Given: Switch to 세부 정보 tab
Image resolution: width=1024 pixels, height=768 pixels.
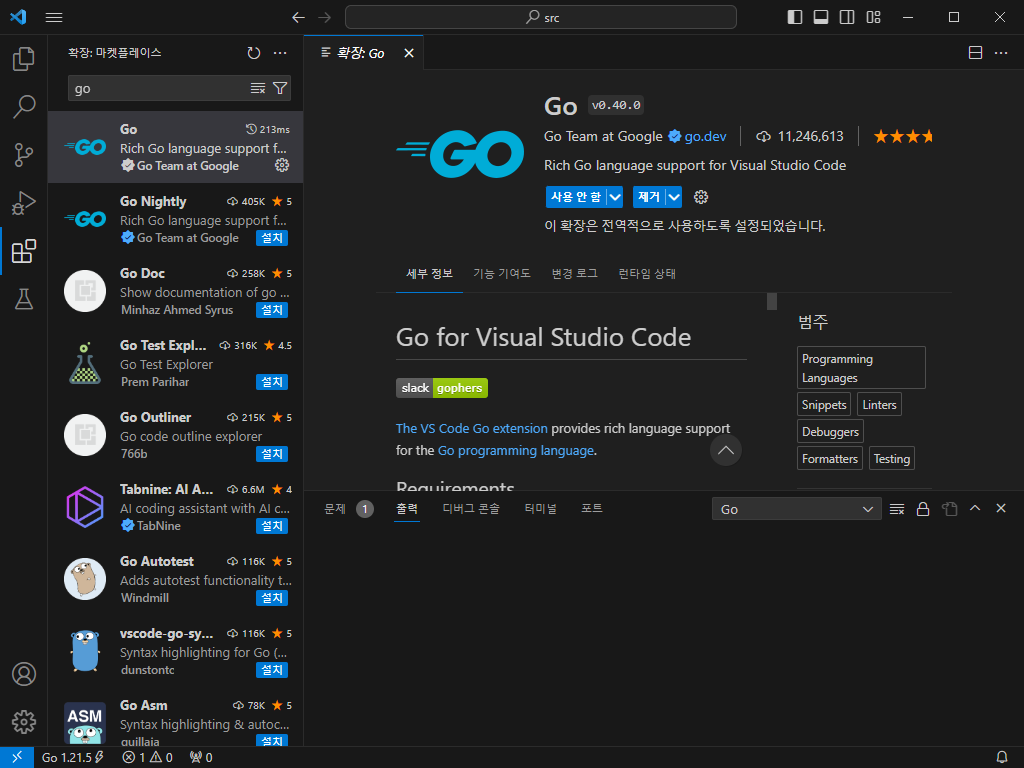Looking at the screenshot, I should point(429,274).
